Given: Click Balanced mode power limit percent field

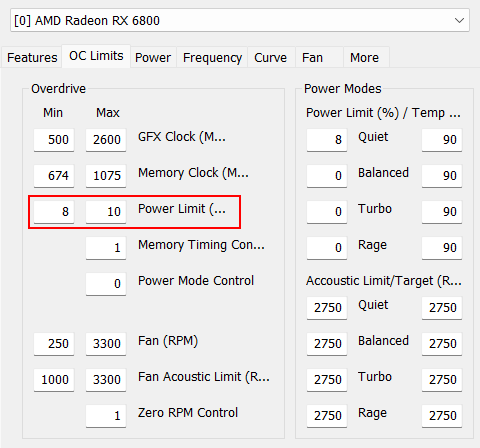Looking at the screenshot, I should tap(327, 176).
